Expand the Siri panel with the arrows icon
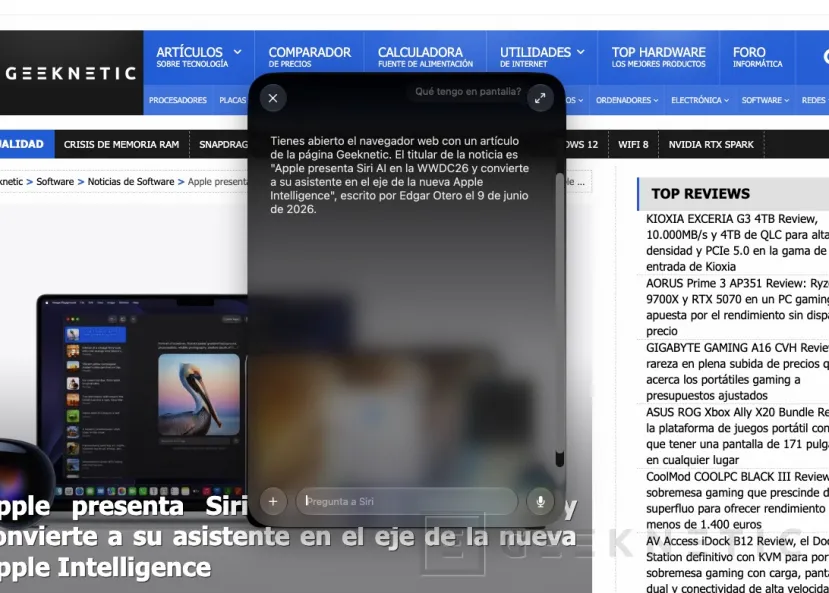 point(540,98)
